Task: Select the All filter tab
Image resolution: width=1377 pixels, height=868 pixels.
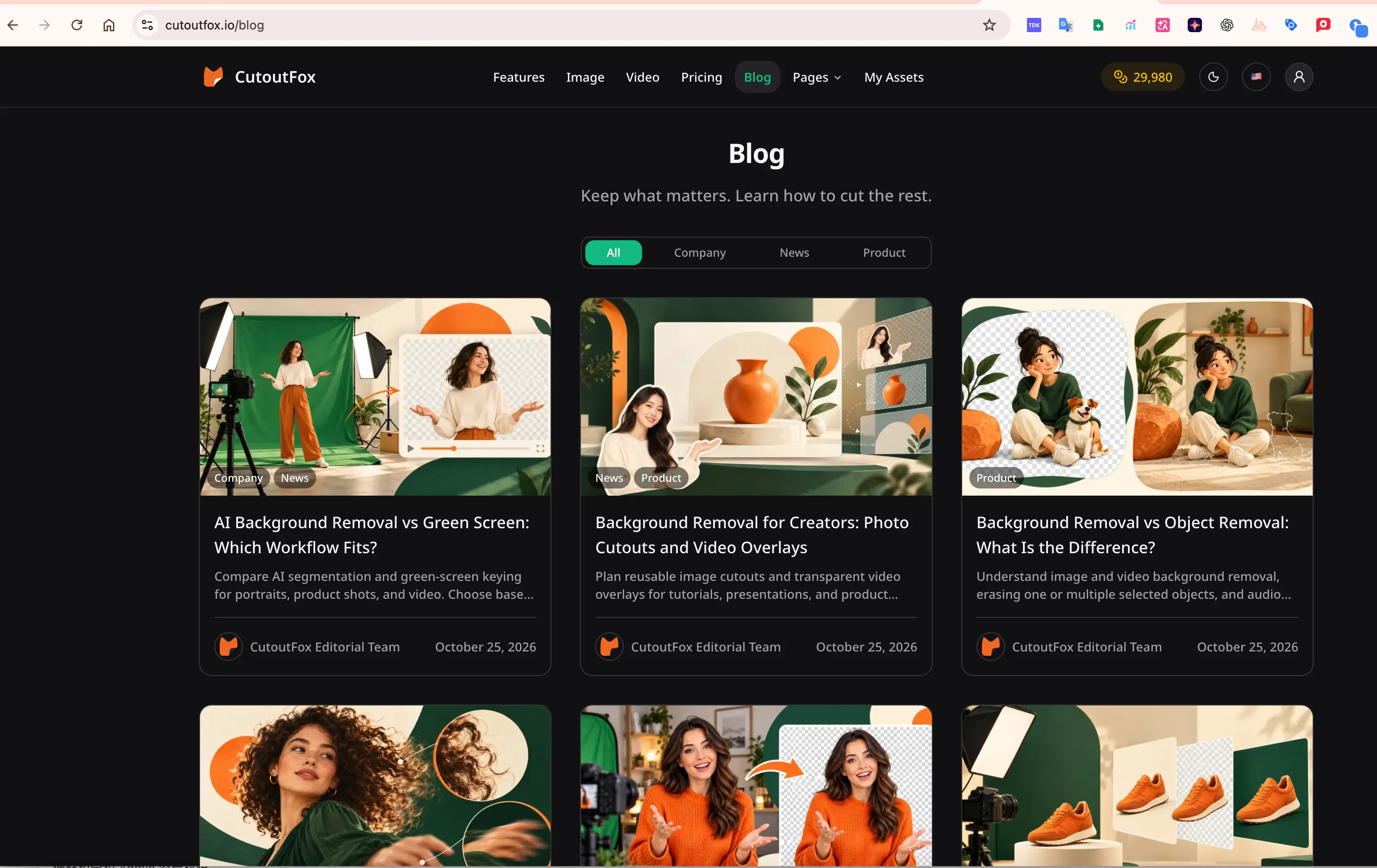Action: (x=613, y=252)
